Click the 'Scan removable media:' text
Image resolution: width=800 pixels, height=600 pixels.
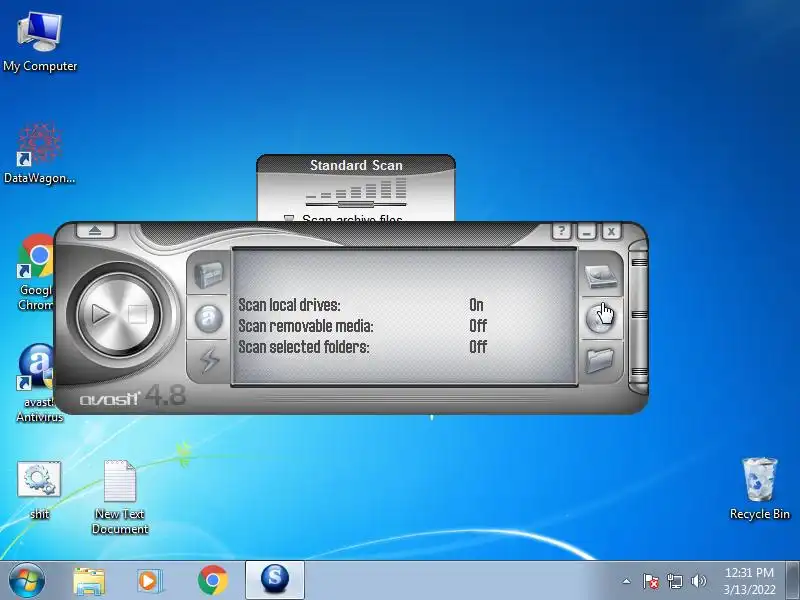coord(306,326)
